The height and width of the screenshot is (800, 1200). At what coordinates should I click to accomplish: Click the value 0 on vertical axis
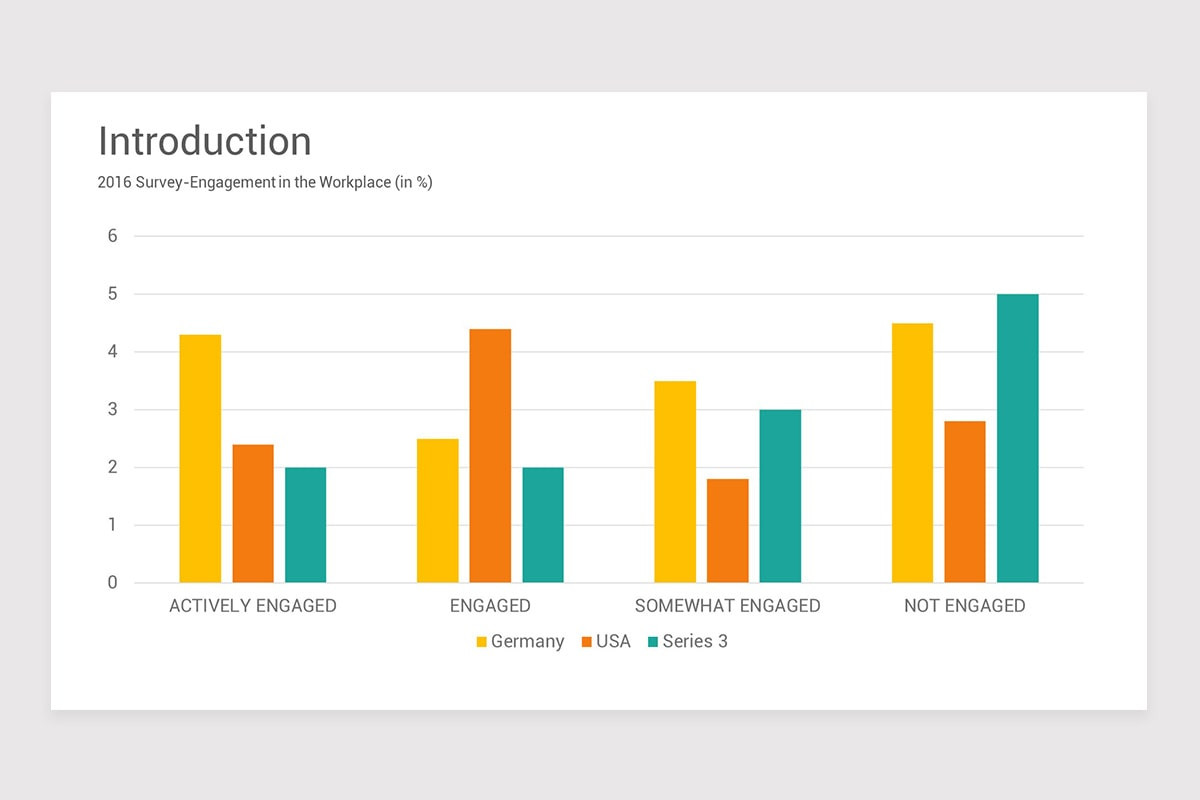click(113, 583)
